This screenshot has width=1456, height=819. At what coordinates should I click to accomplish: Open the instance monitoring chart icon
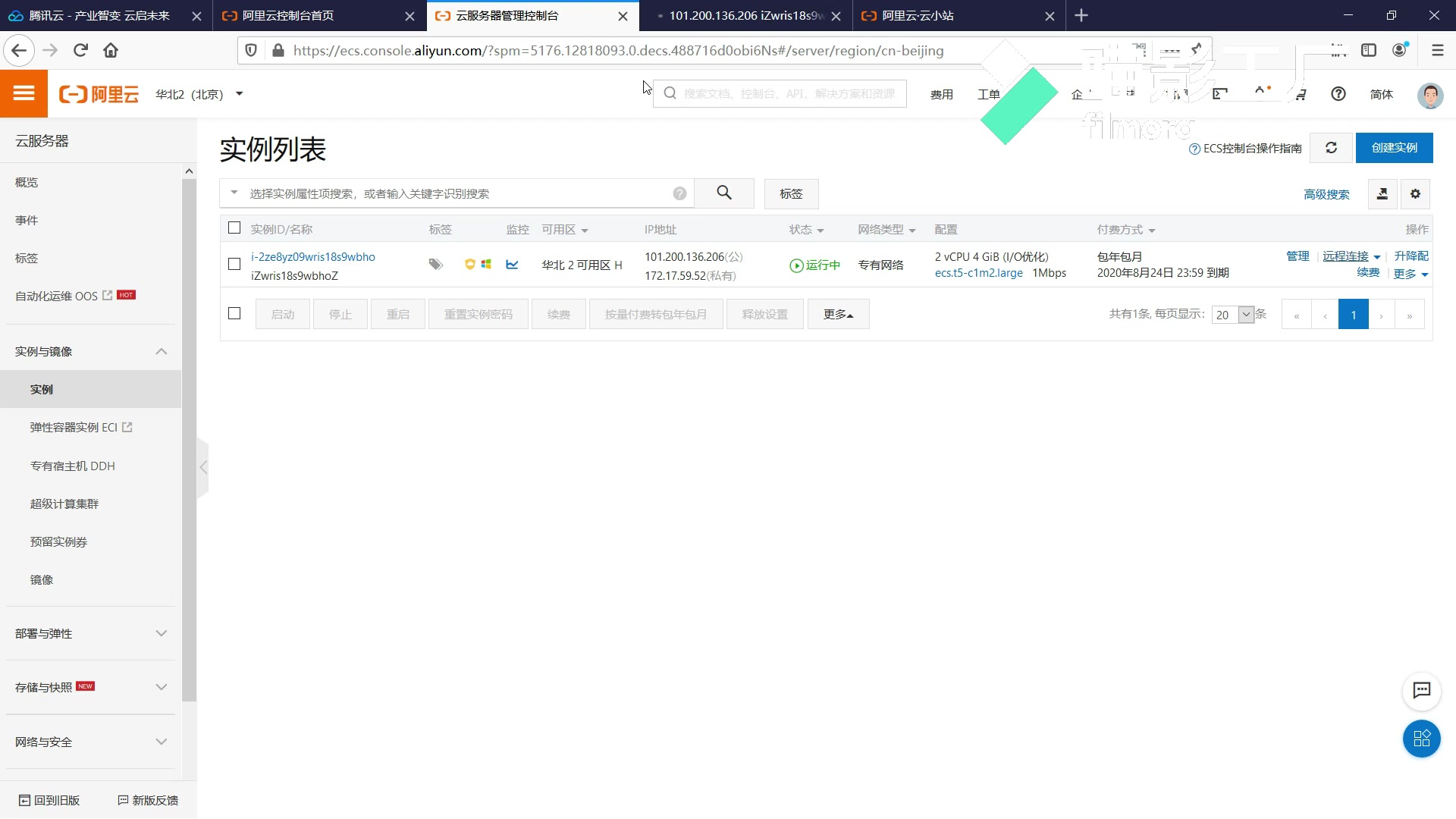click(512, 265)
